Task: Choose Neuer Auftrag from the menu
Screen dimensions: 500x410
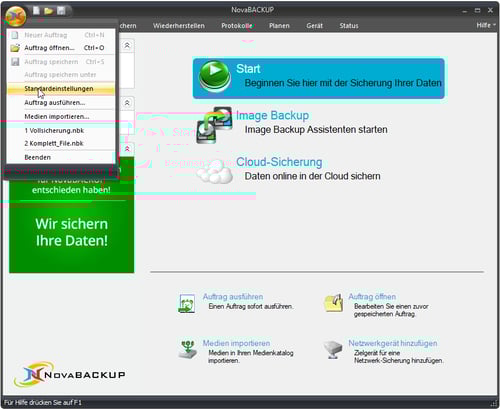Action: (61, 35)
